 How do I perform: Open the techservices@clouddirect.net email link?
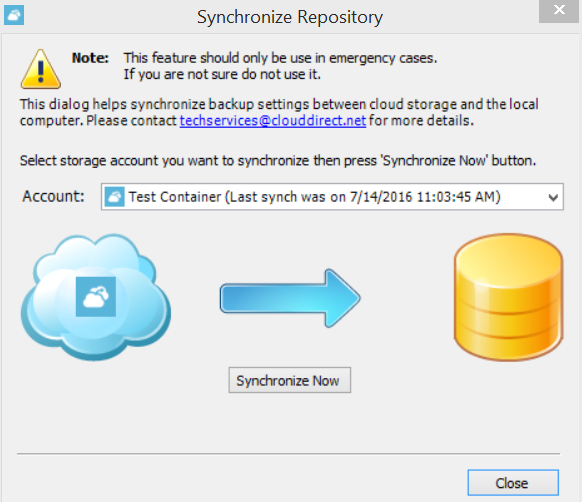[273, 121]
